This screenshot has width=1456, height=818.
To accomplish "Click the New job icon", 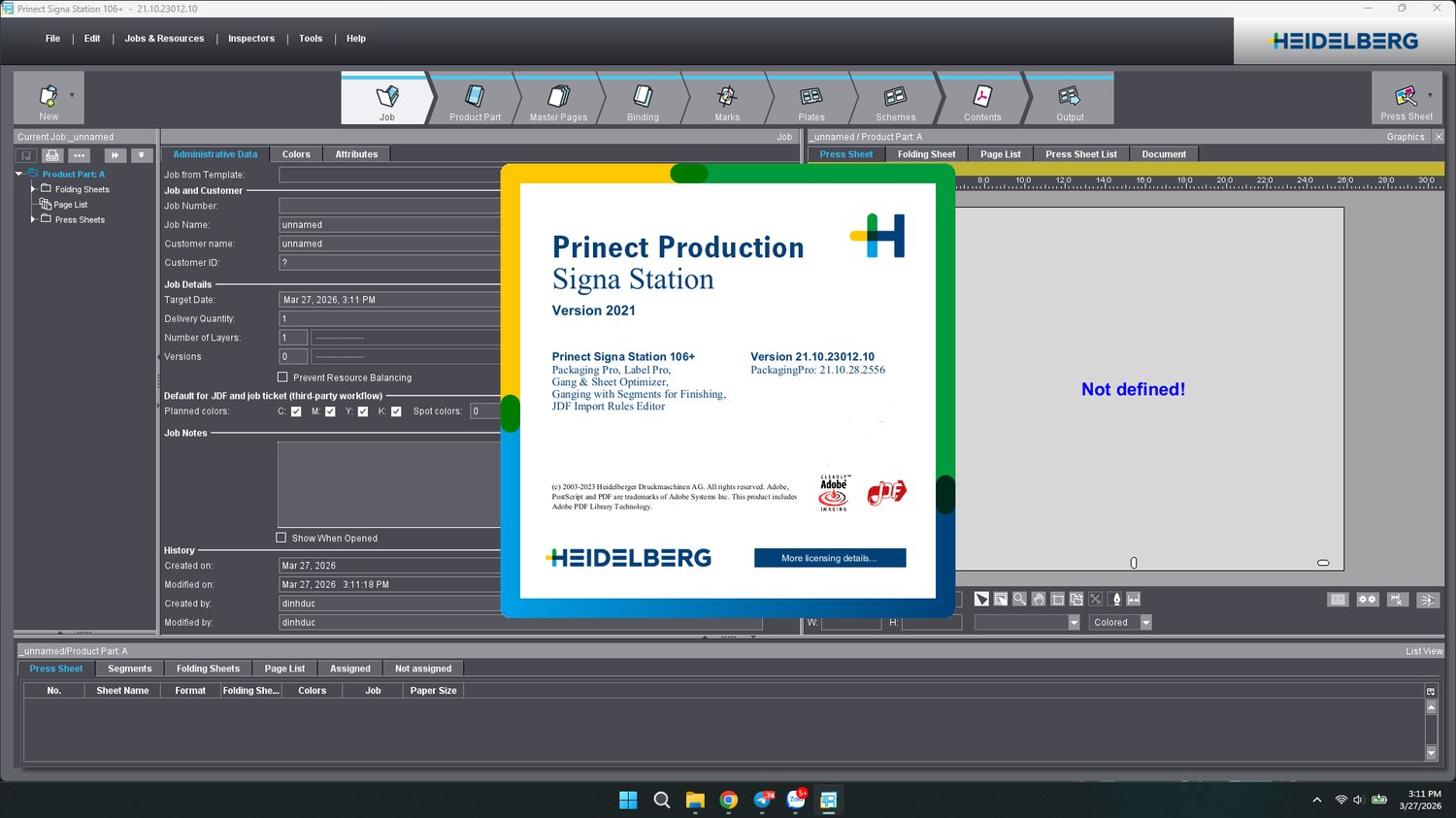I will tap(48, 95).
